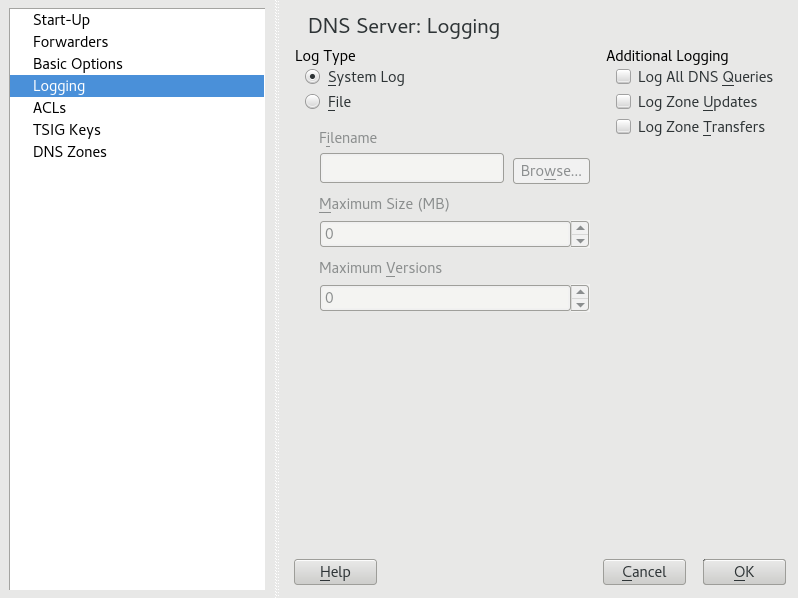Image resolution: width=798 pixels, height=598 pixels.
Task: Click the Filename input field
Action: [x=411, y=168]
